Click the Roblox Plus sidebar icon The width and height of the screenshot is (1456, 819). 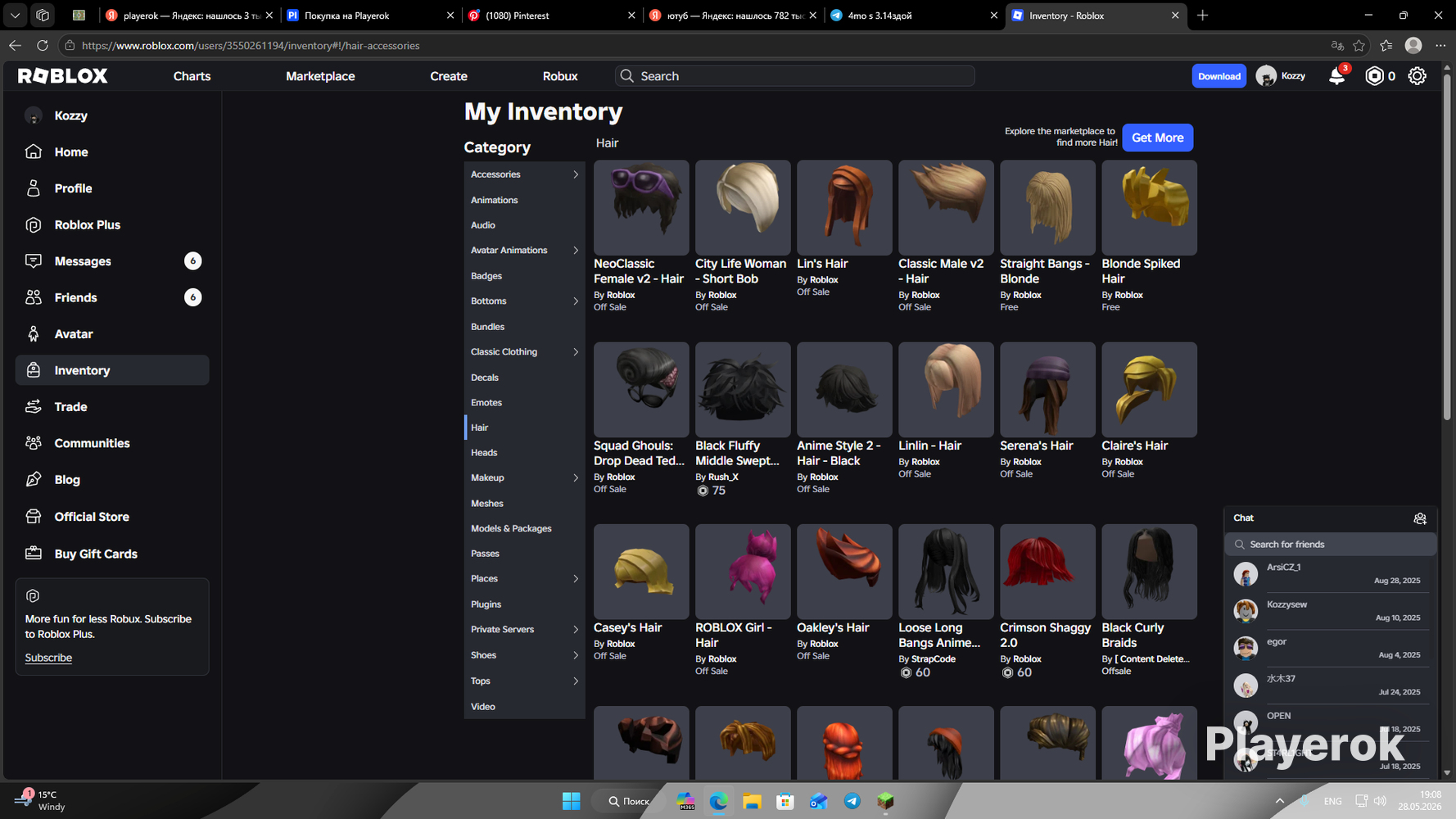(x=34, y=224)
